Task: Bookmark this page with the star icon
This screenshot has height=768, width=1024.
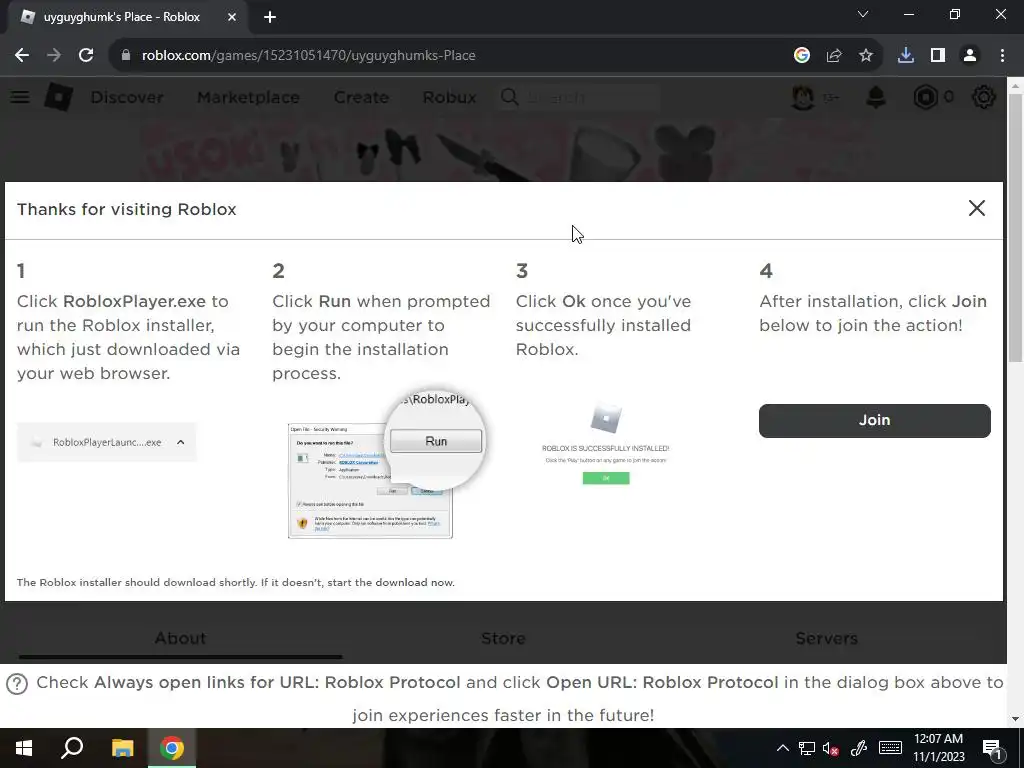Action: coord(866,56)
